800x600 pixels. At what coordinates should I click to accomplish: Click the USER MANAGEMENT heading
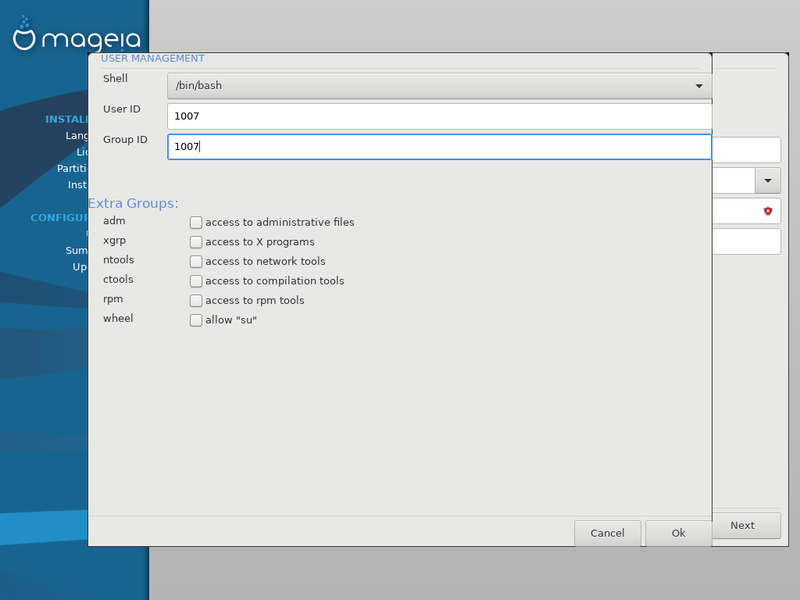click(x=153, y=59)
